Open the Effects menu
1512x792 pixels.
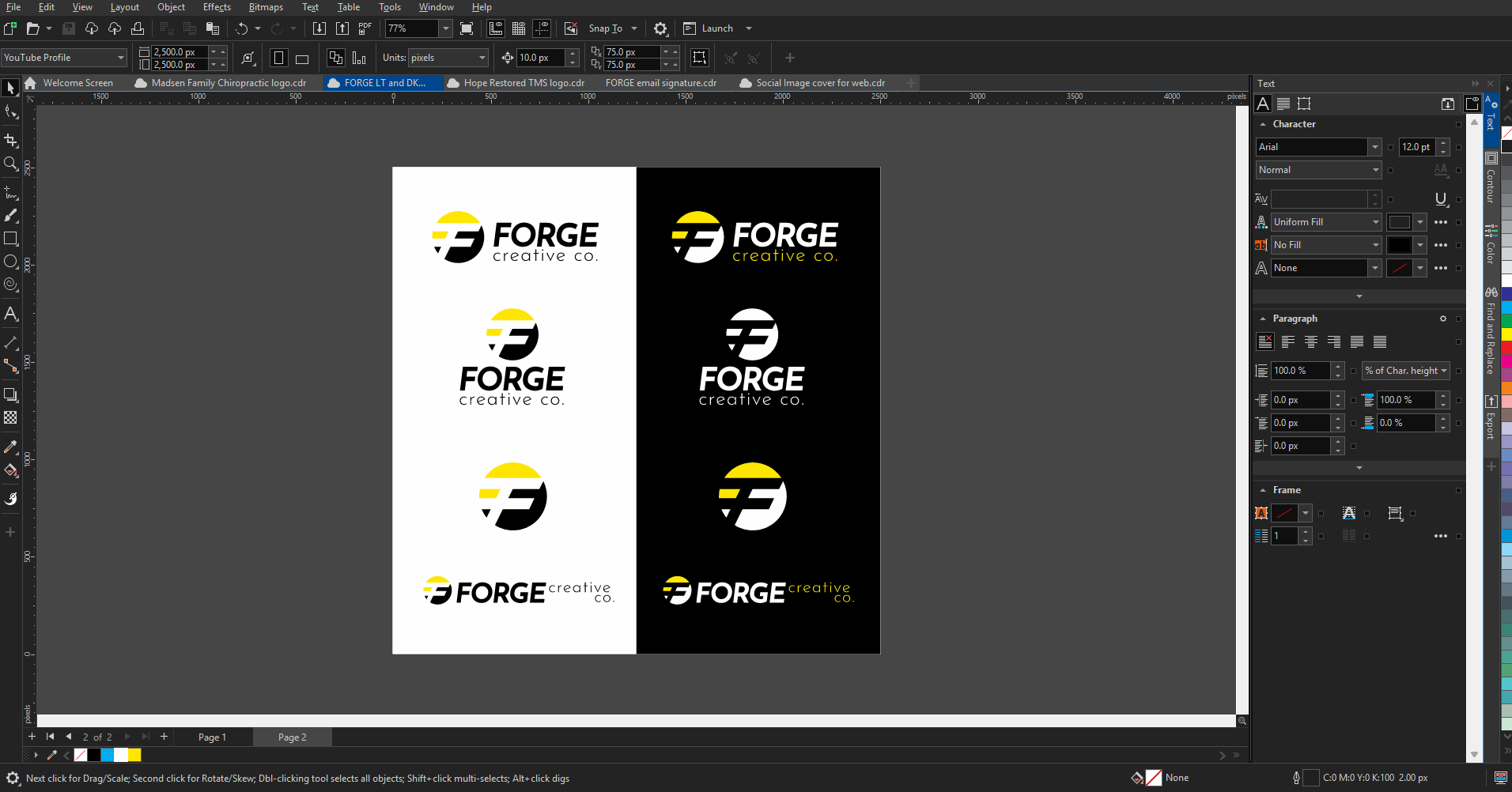pos(217,7)
